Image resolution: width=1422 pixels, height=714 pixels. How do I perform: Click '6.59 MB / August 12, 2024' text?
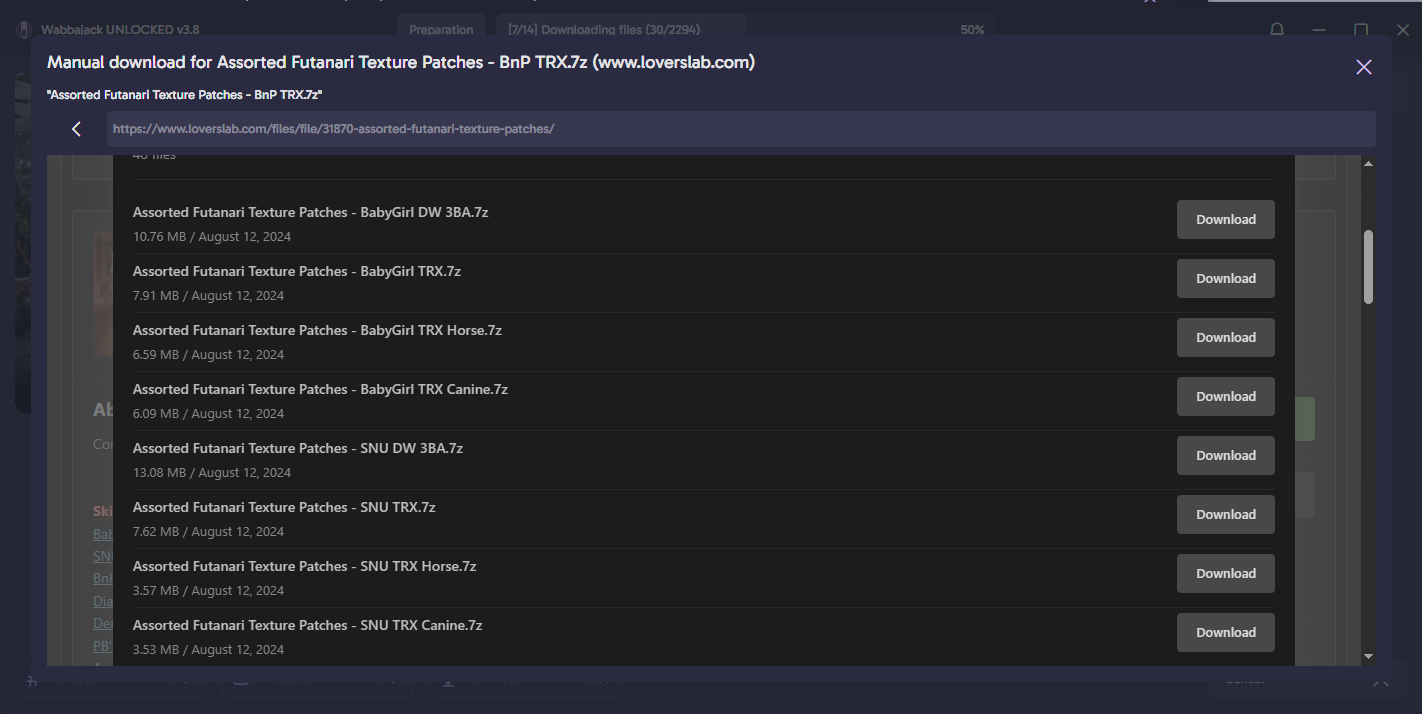[x=208, y=355]
